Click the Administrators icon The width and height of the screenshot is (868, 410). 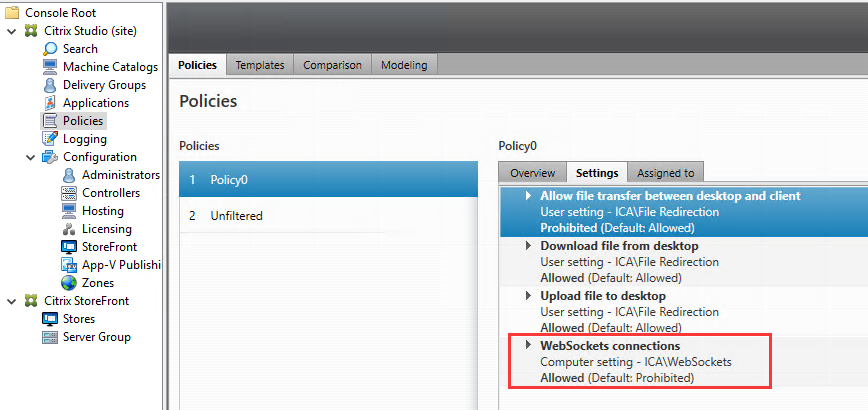point(69,175)
